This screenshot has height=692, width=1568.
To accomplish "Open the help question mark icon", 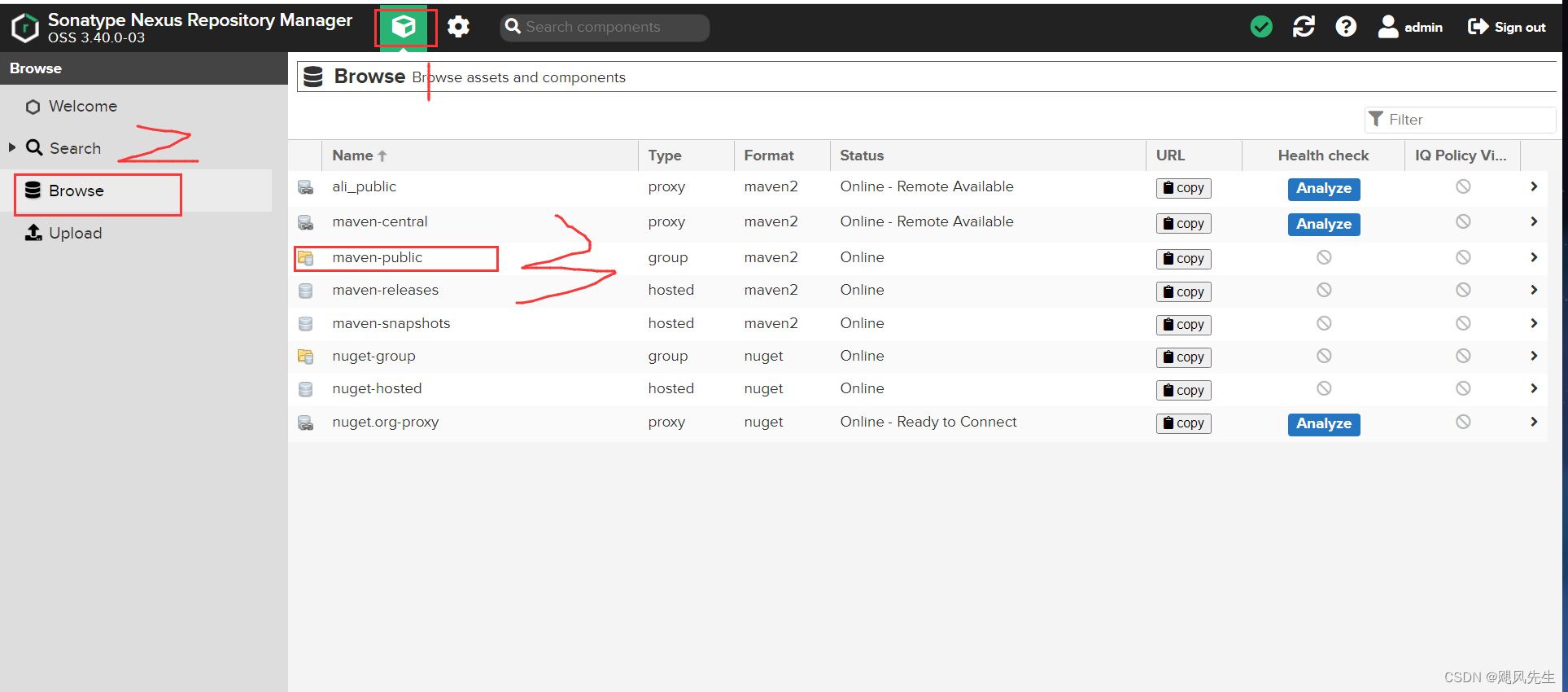I will (x=1346, y=27).
